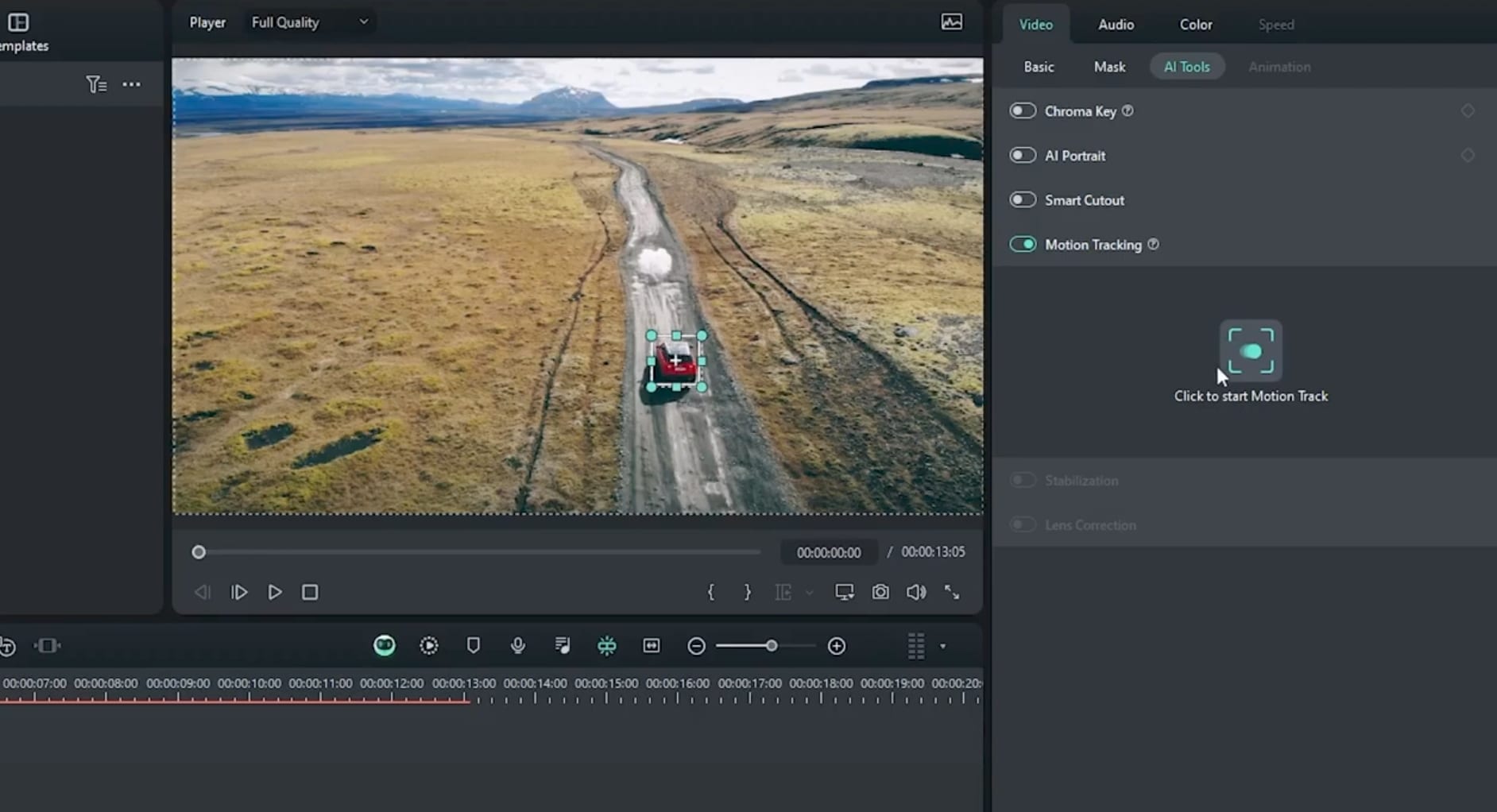Click the tracking box center crosshair on car
This screenshot has width=1497, height=812.
click(676, 361)
